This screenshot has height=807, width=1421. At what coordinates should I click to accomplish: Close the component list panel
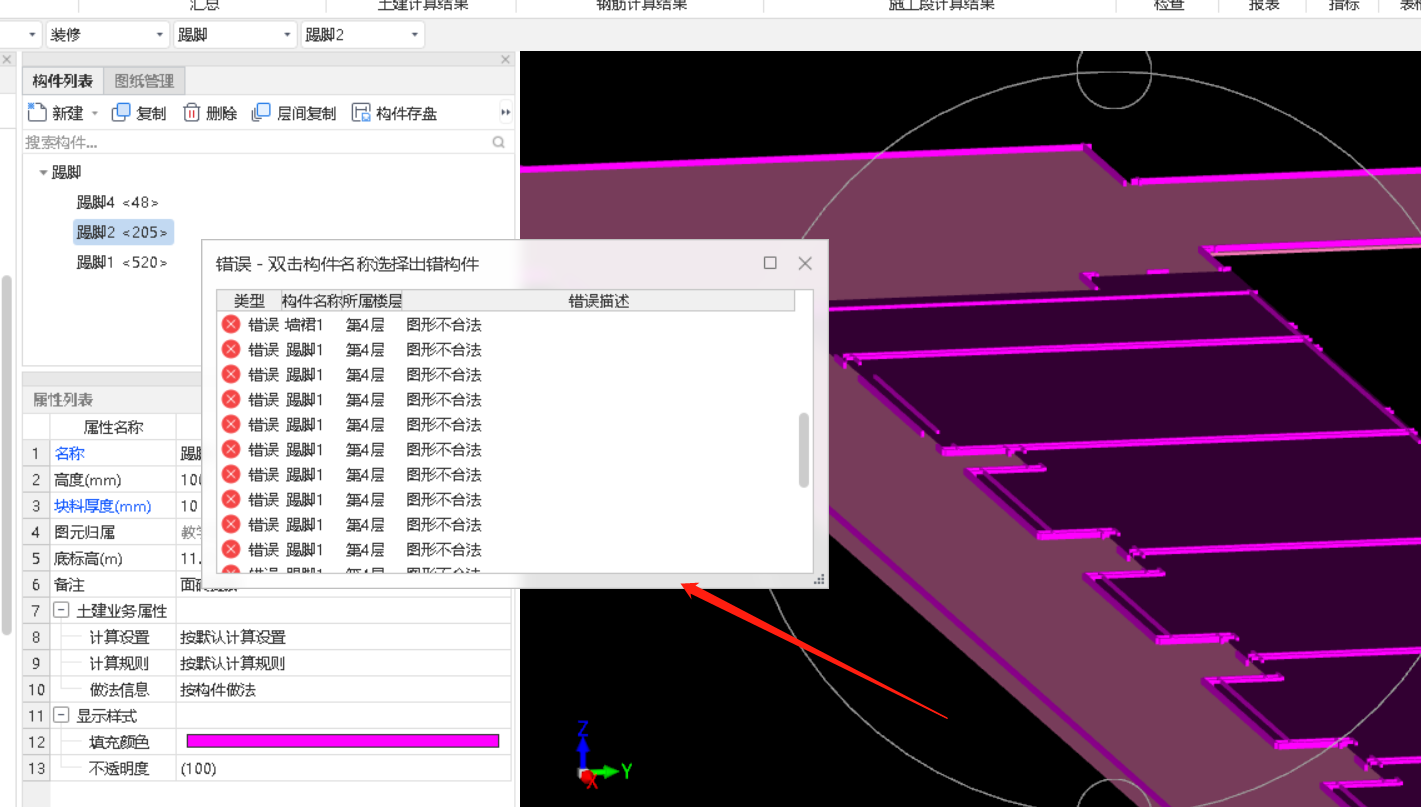coord(505,60)
